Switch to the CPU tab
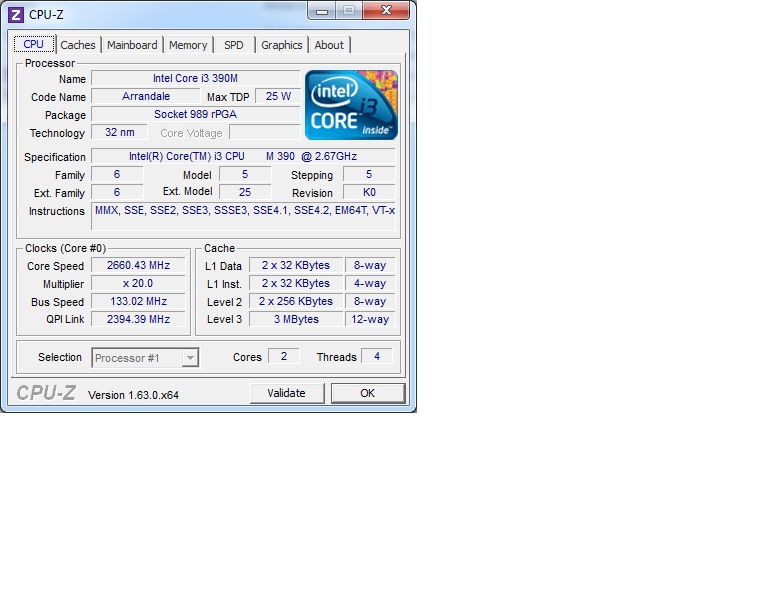The image size is (768, 614). tap(33, 44)
